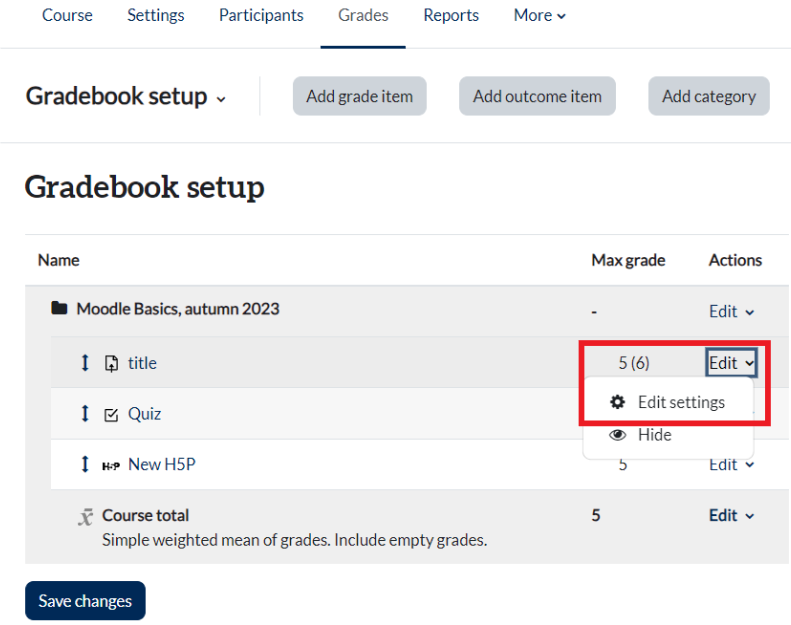Switch to the Participants tab
This screenshot has height=625, width=791.
pos(261,16)
